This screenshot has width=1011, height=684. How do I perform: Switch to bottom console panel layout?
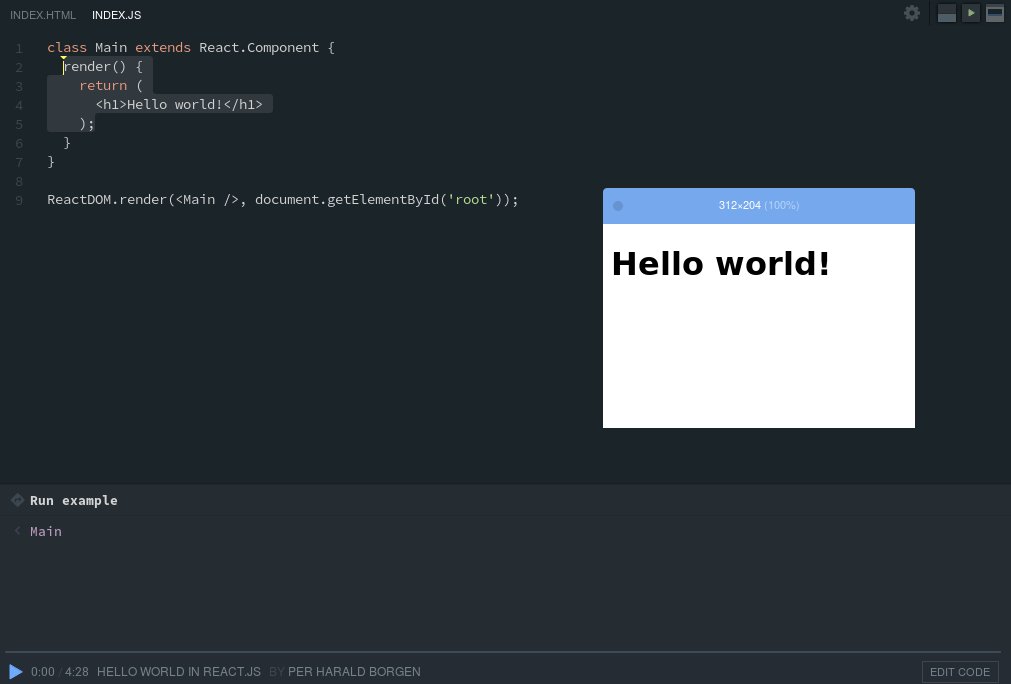pyautogui.click(x=947, y=13)
